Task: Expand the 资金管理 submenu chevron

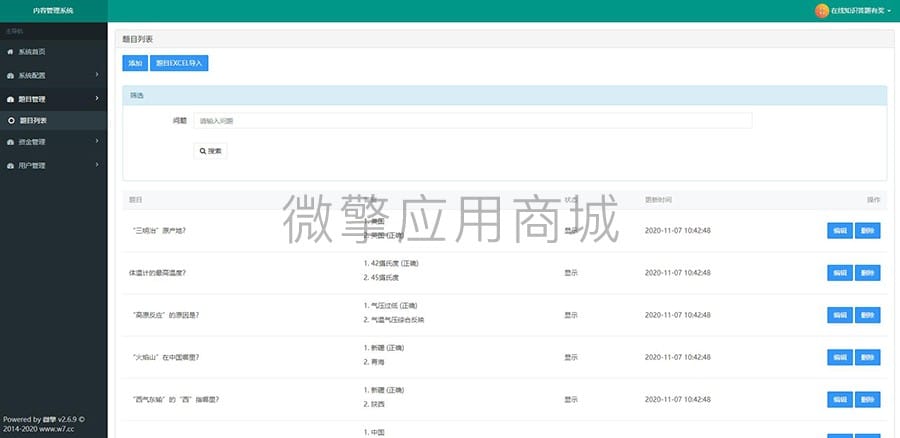Action: pyautogui.click(x=97, y=141)
